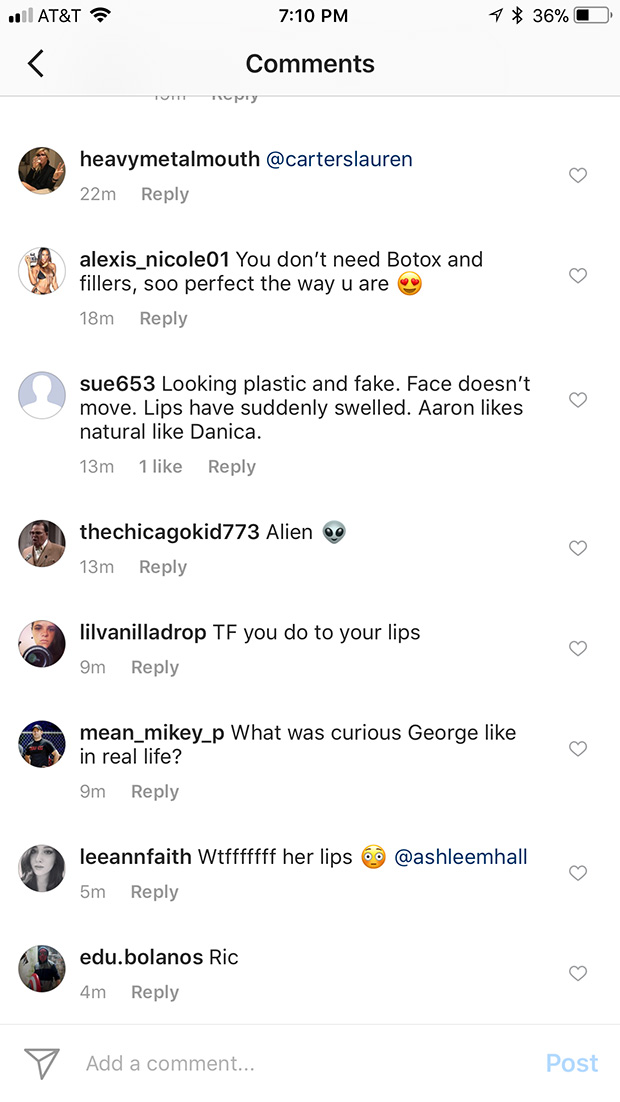Screen dimensions: 620x1102
Task: Reply to alexis_nicole01's comment
Action: point(163,318)
